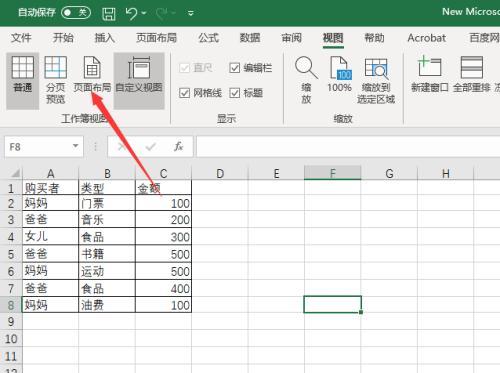Viewport: 500px width, 373px height.
Task: Click the fx insert function icon
Action: (x=179, y=146)
